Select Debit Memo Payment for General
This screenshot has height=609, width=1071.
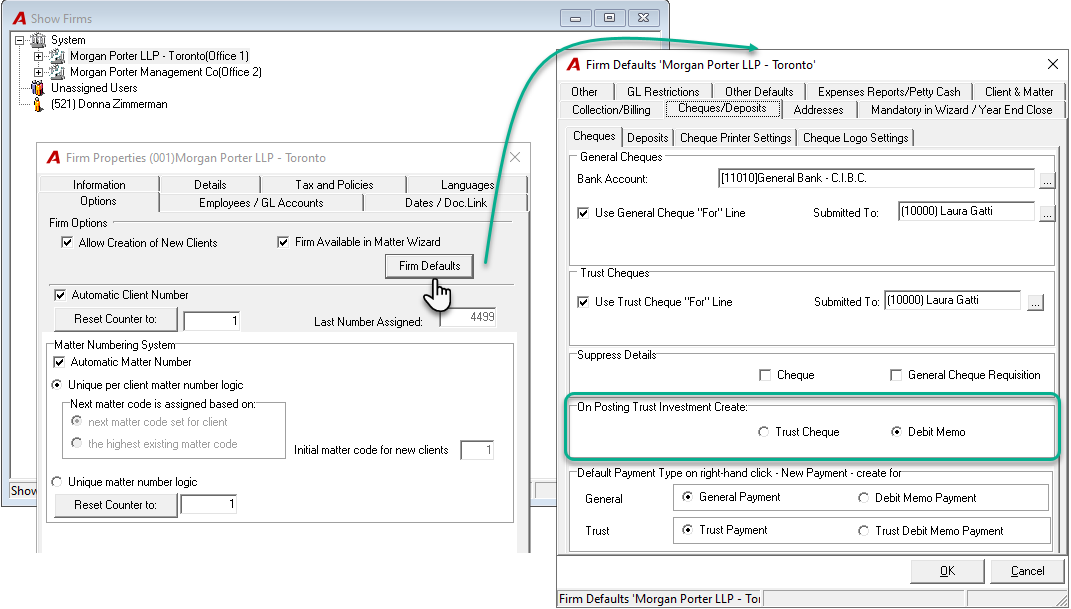(x=863, y=498)
